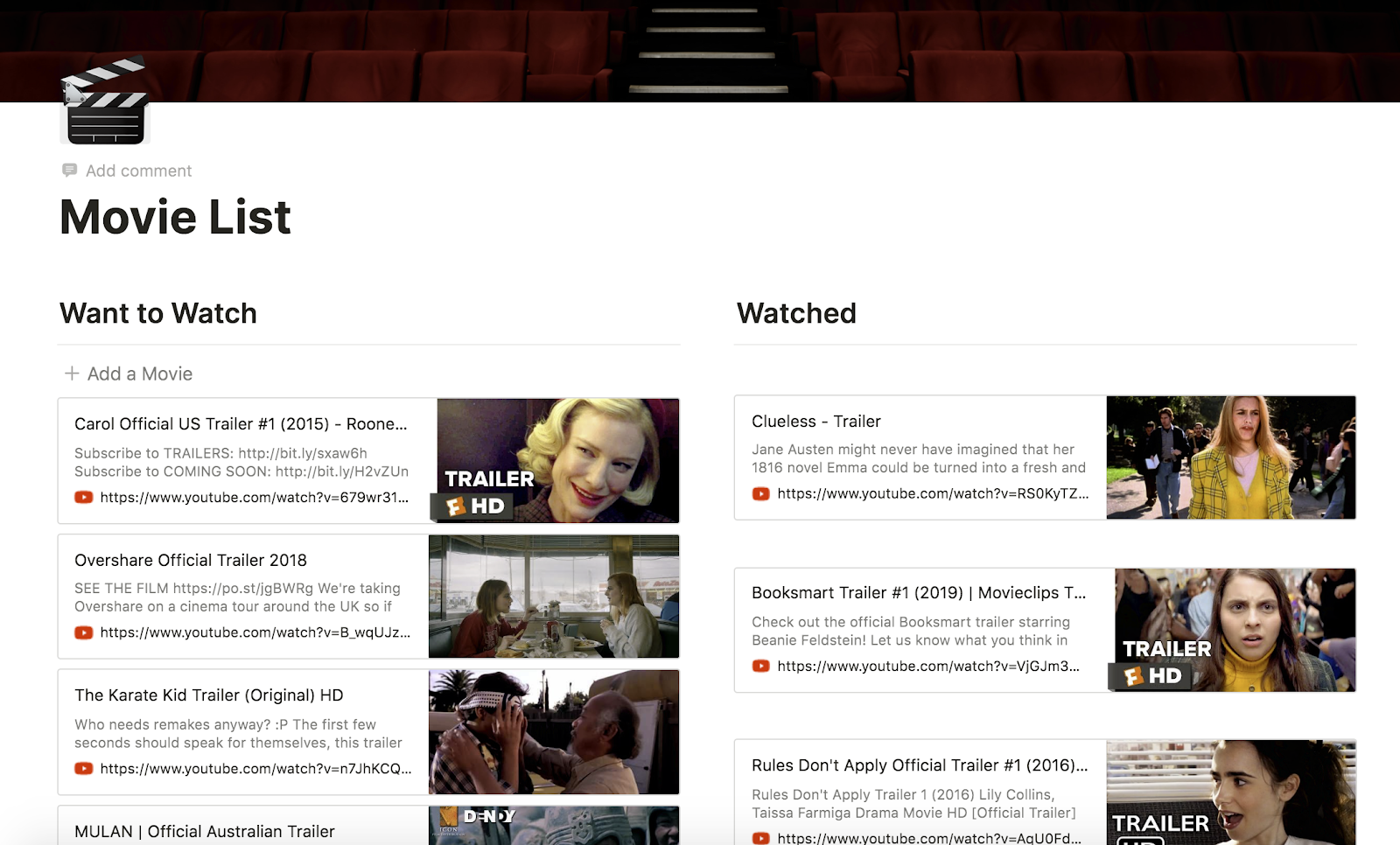Click 'Rules Don't Apply Trailer 1 (2016) Lily Collins' description

913,803
